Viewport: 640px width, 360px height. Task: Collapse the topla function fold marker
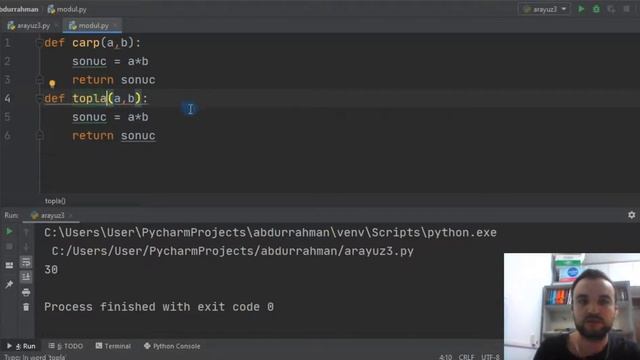point(39,98)
